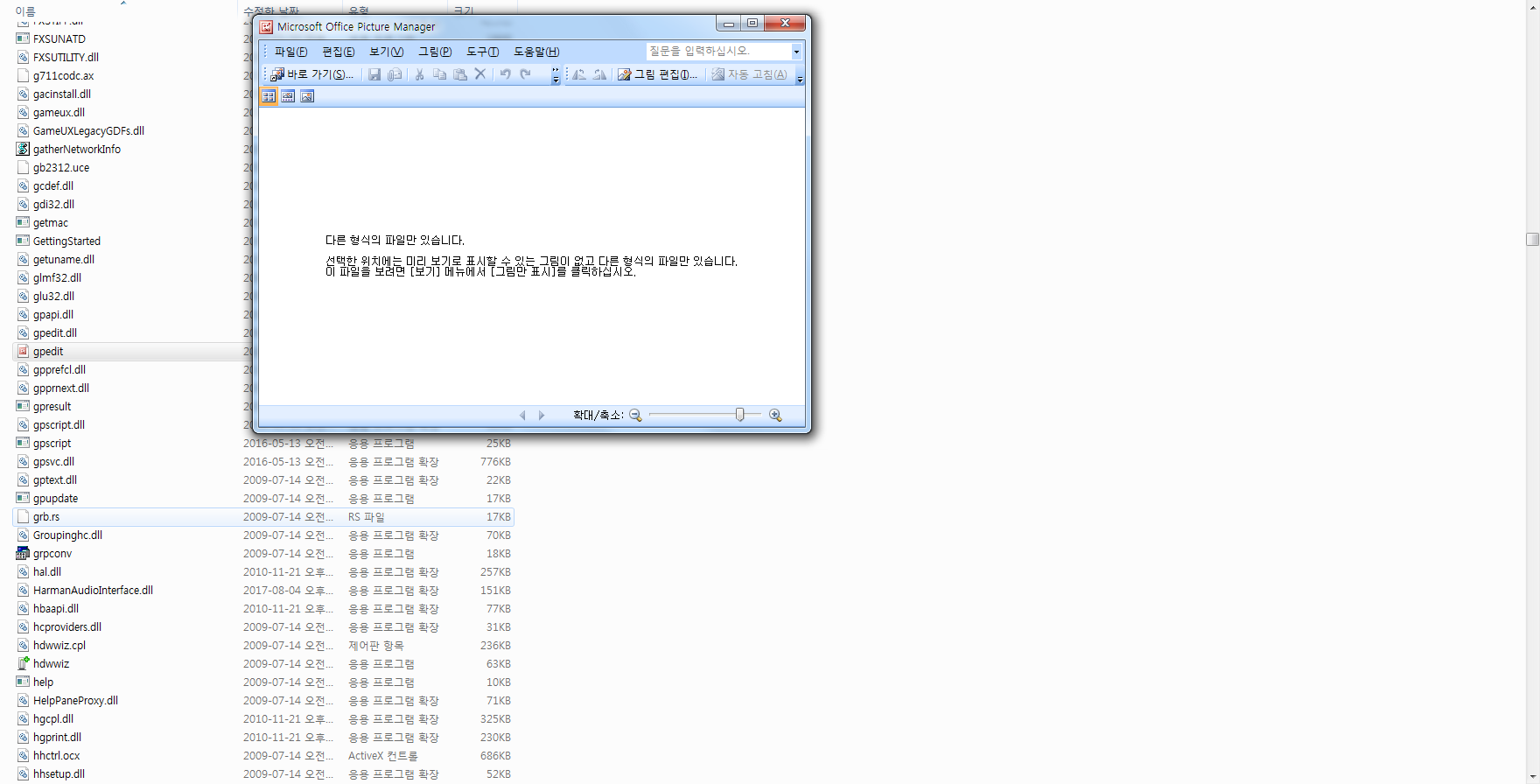The image size is (1540, 784).
Task: Click the 바로 가기(S)... shortcuts button
Action: point(312,74)
